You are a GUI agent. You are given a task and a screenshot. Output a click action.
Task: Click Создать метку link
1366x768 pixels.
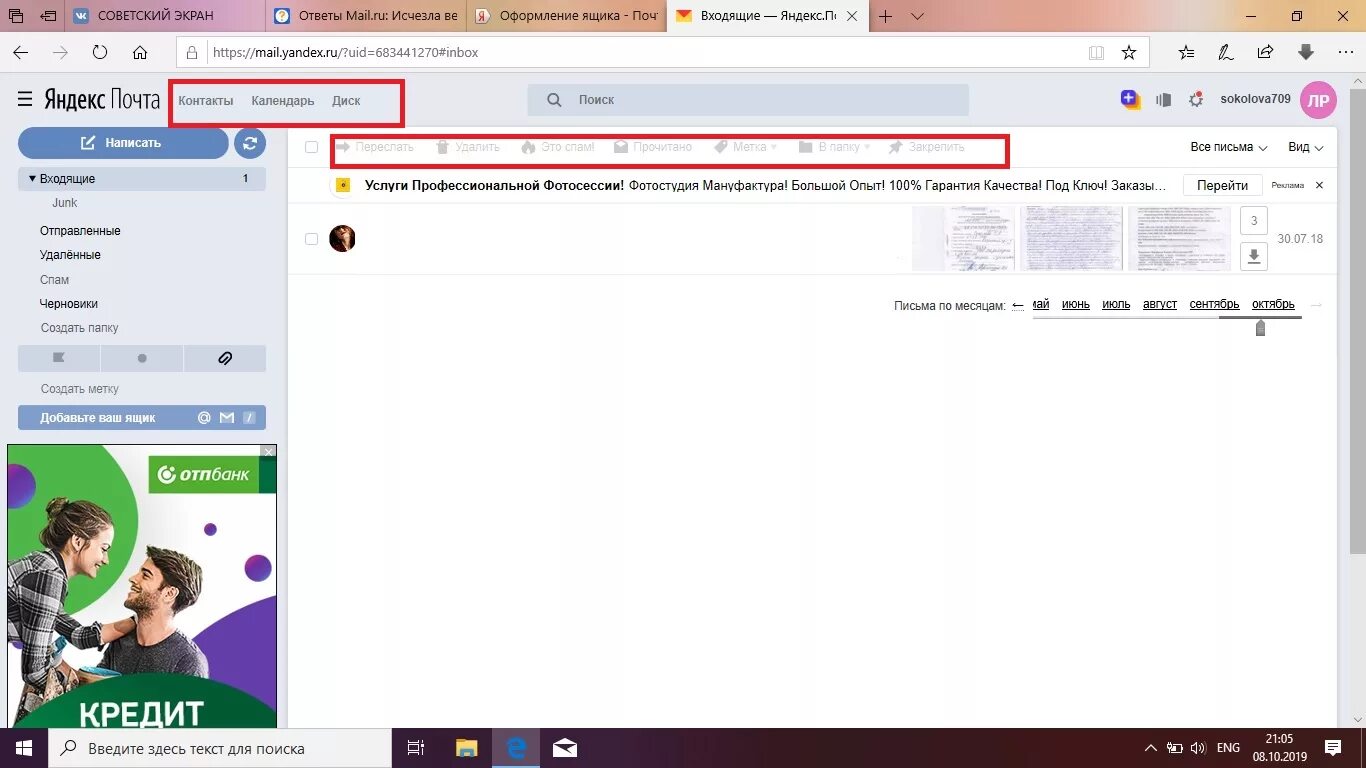80,389
